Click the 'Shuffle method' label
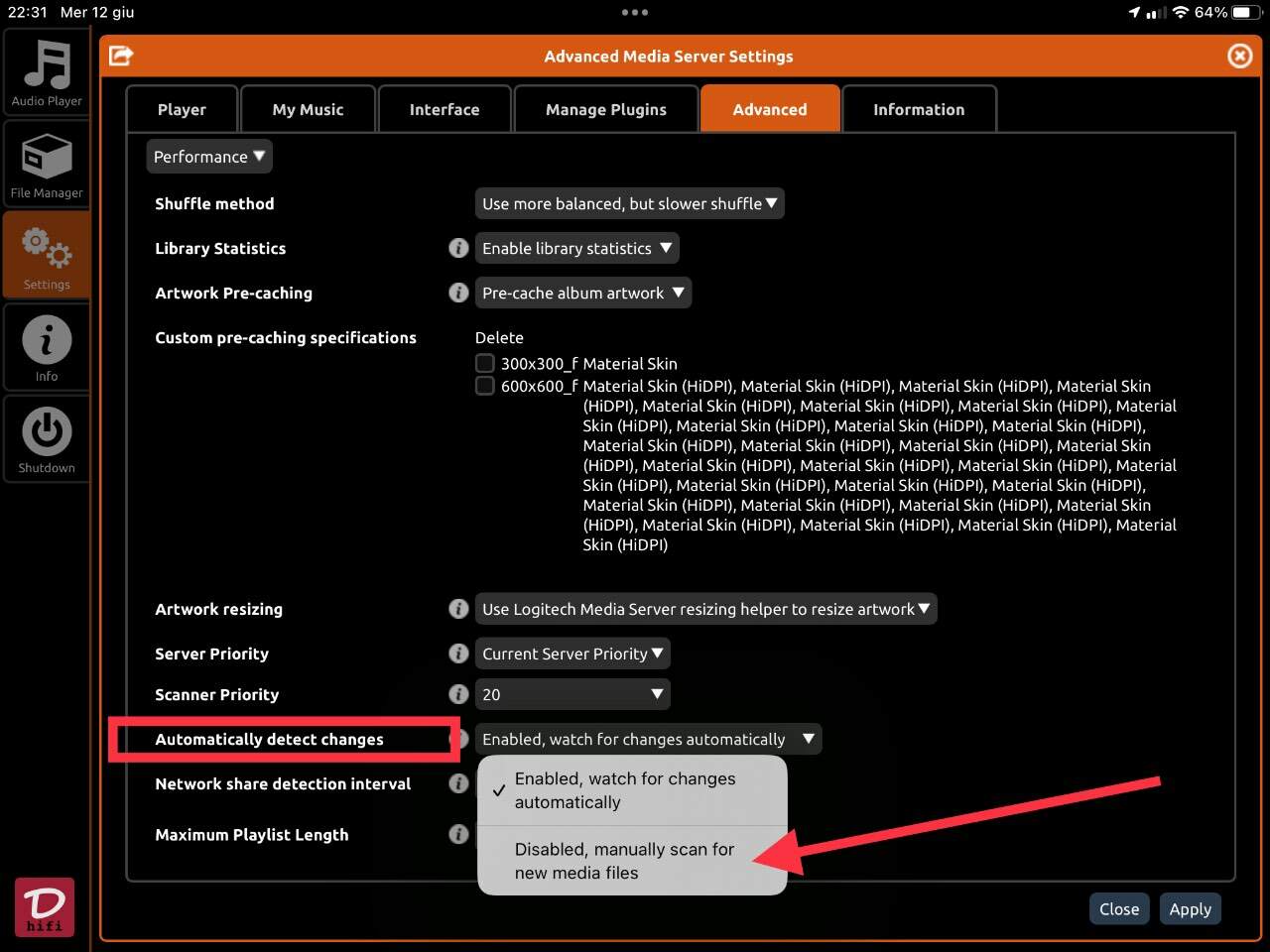This screenshot has height=952, width=1270. 214,203
